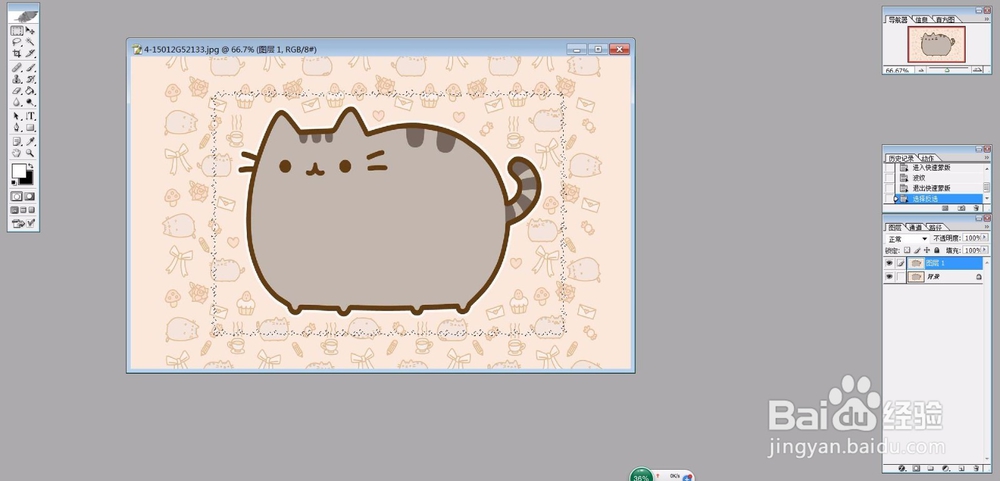Select the Crop tool
The height and width of the screenshot is (481, 1000).
(17, 53)
